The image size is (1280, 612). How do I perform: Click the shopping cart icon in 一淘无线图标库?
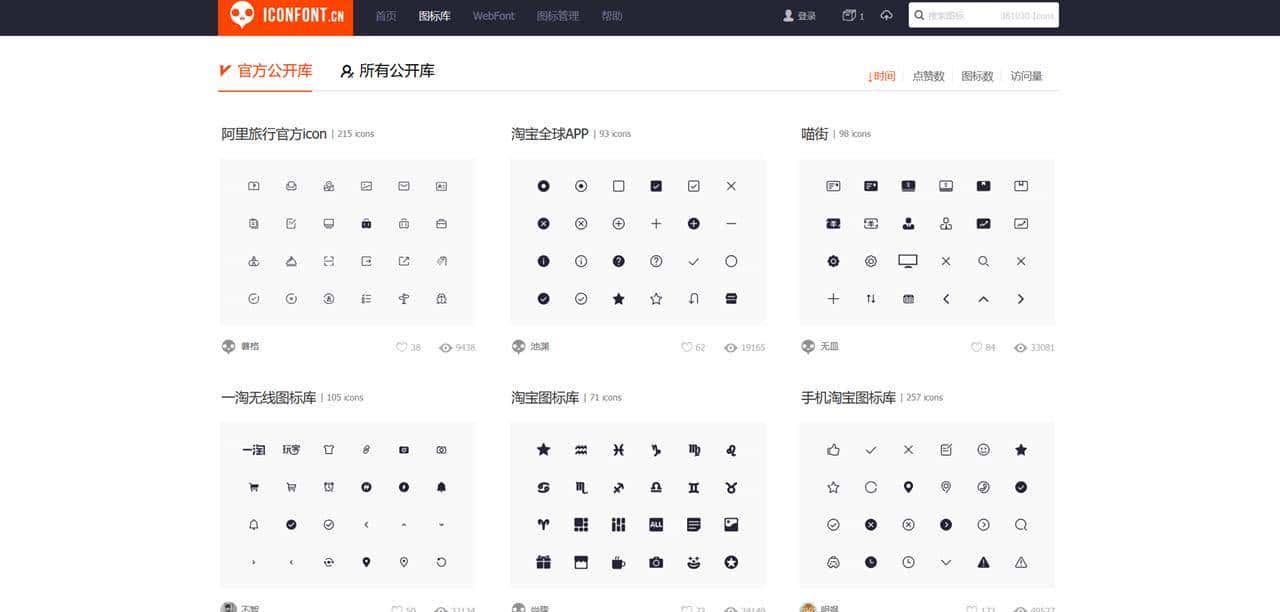pyautogui.click(x=253, y=487)
